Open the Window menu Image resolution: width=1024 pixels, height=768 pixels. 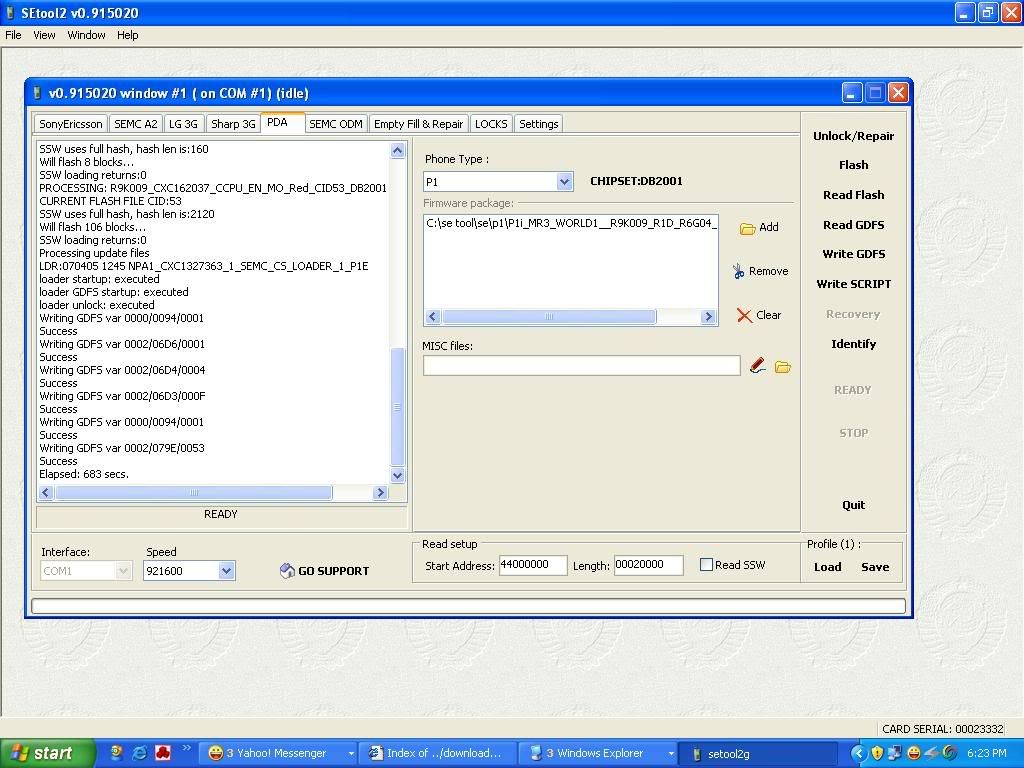pyautogui.click(x=86, y=35)
